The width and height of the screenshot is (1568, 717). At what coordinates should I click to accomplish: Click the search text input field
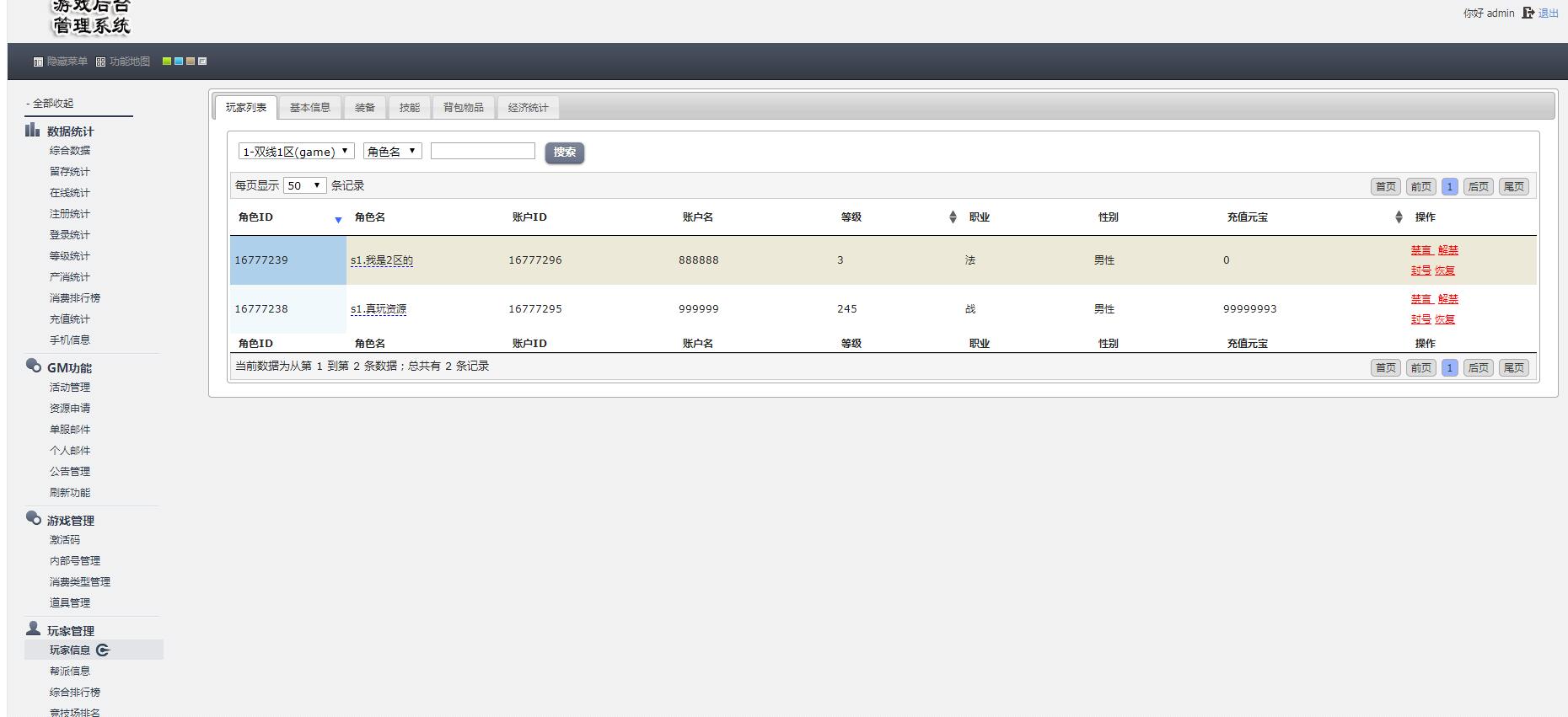pos(482,151)
